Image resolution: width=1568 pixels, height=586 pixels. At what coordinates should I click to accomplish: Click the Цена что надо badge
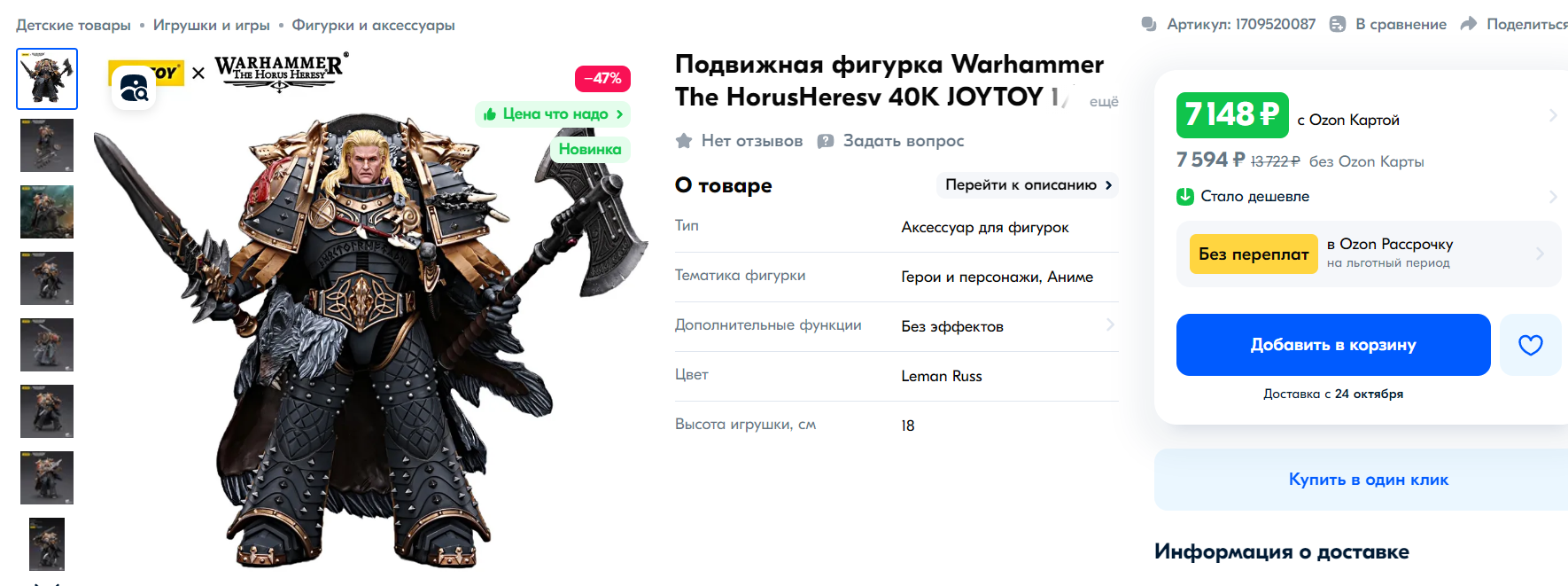pyautogui.click(x=553, y=113)
